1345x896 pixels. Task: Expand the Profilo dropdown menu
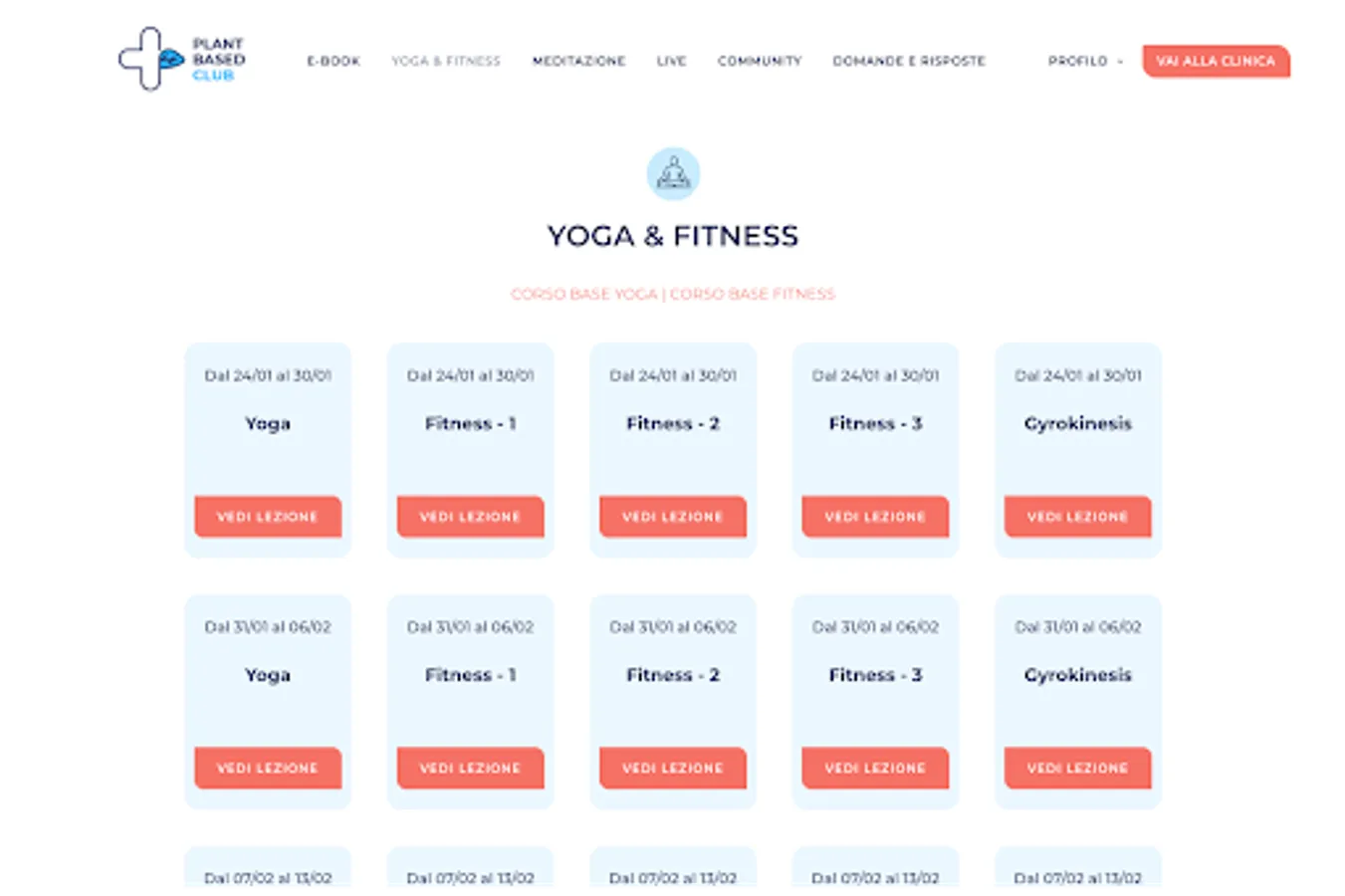[1084, 61]
